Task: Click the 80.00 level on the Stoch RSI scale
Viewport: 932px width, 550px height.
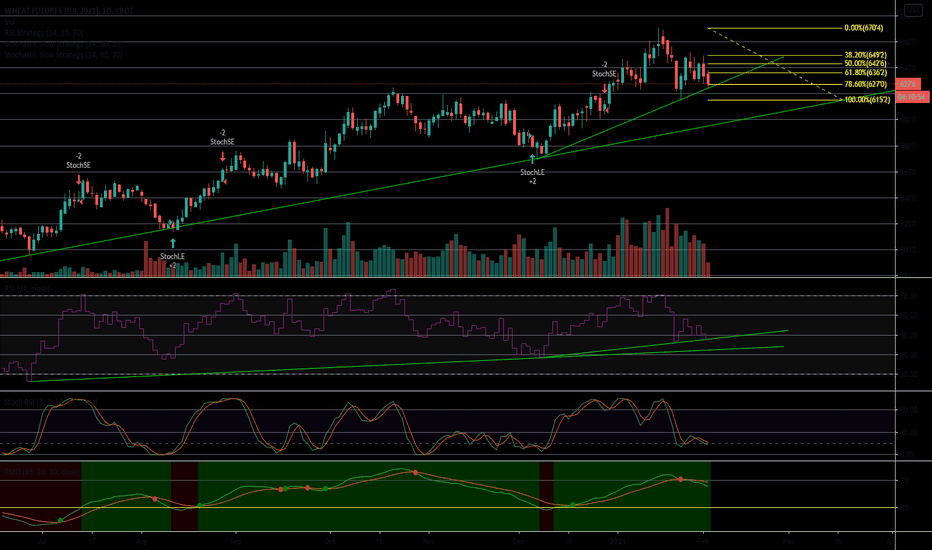Action: pyautogui.click(x=908, y=410)
